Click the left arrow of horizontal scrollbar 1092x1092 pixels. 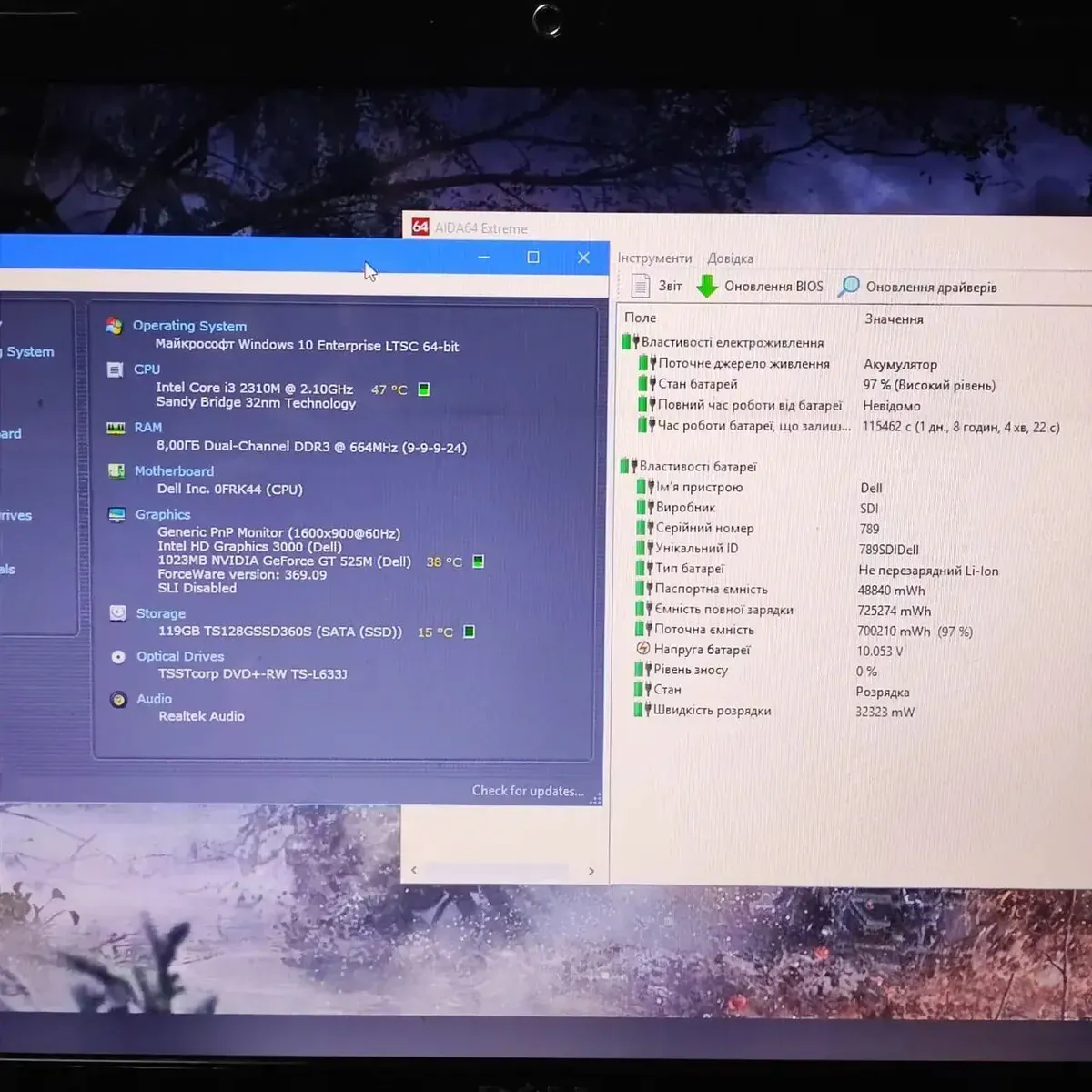click(x=414, y=870)
